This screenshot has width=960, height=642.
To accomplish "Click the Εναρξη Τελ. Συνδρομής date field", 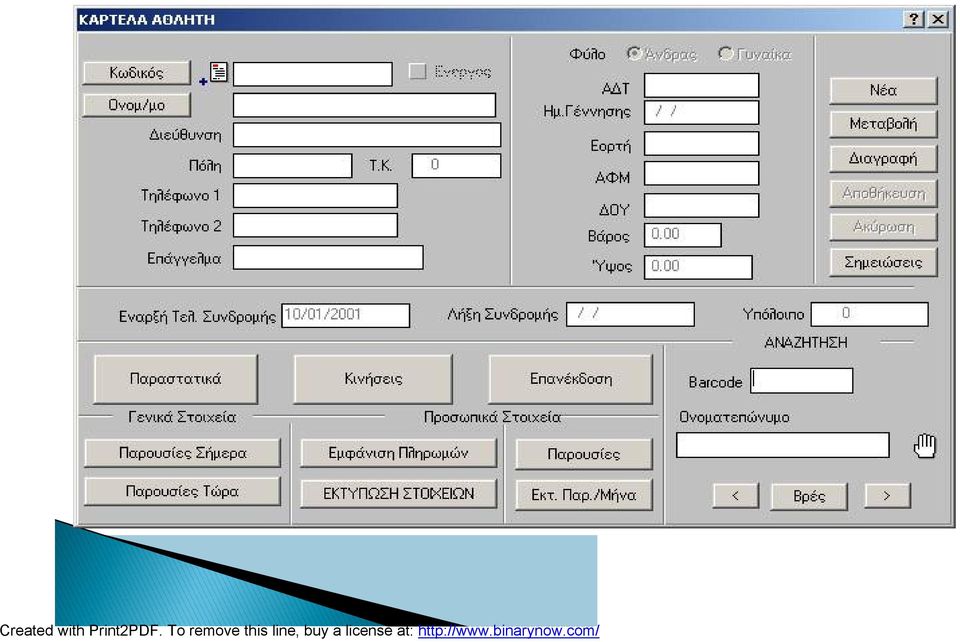I will pyautogui.click(x=345, y=316).
